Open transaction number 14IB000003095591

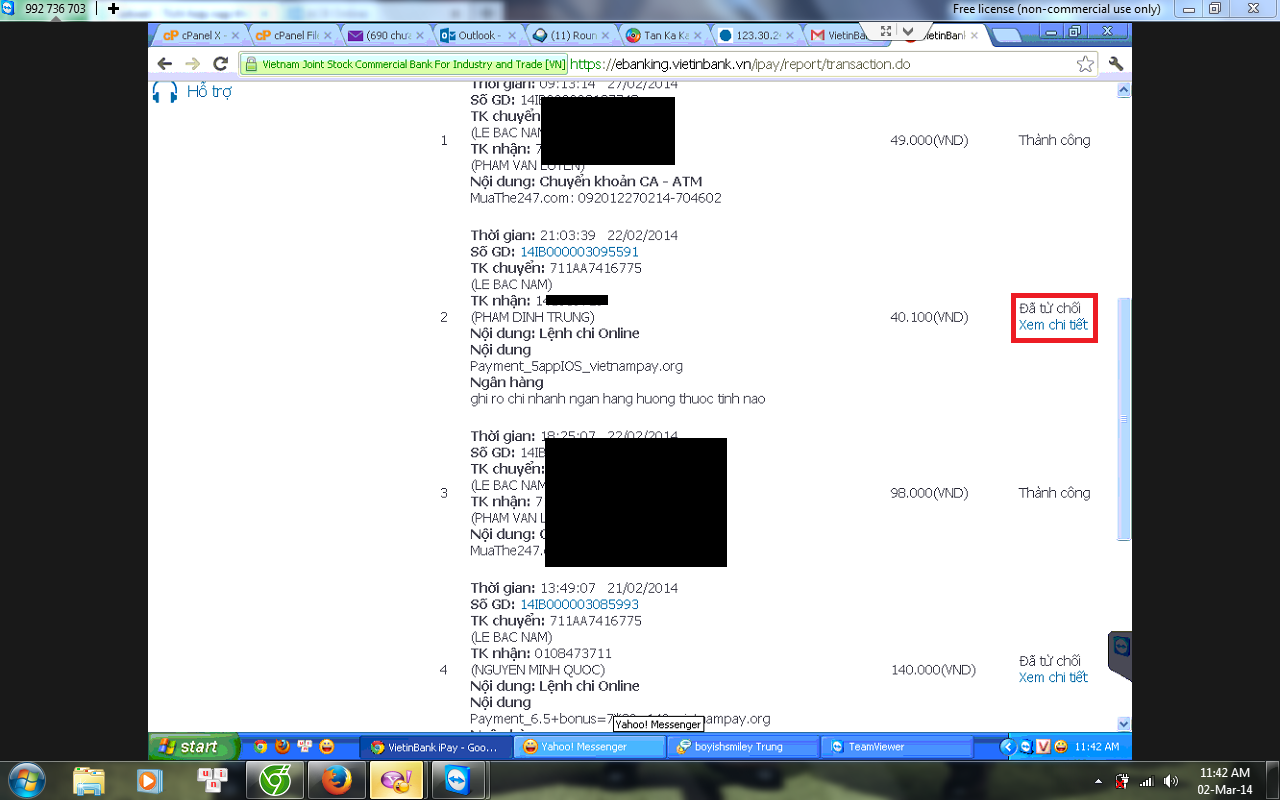[579, 252]
